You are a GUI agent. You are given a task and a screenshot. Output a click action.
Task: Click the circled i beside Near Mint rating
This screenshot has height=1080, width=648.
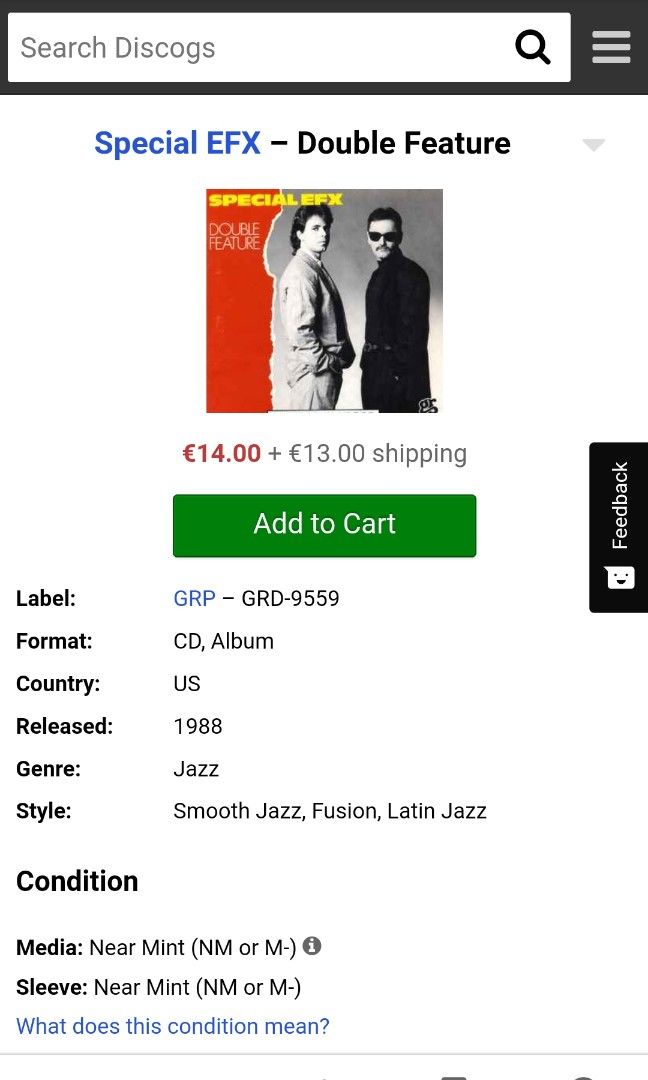[313, 946]
